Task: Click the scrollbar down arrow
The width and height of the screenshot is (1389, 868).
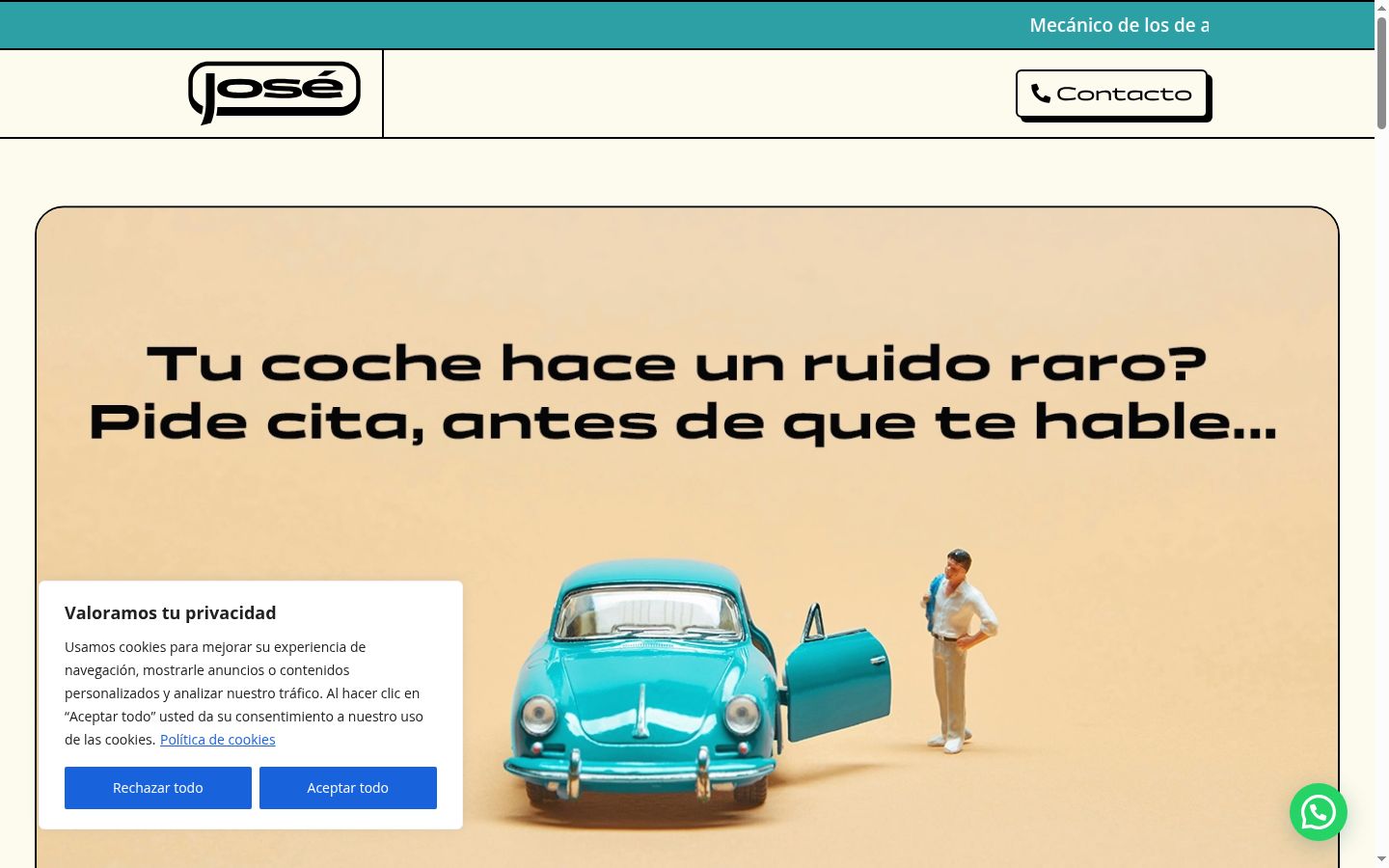Action: pyautogui.click(x=1381, y=858)
